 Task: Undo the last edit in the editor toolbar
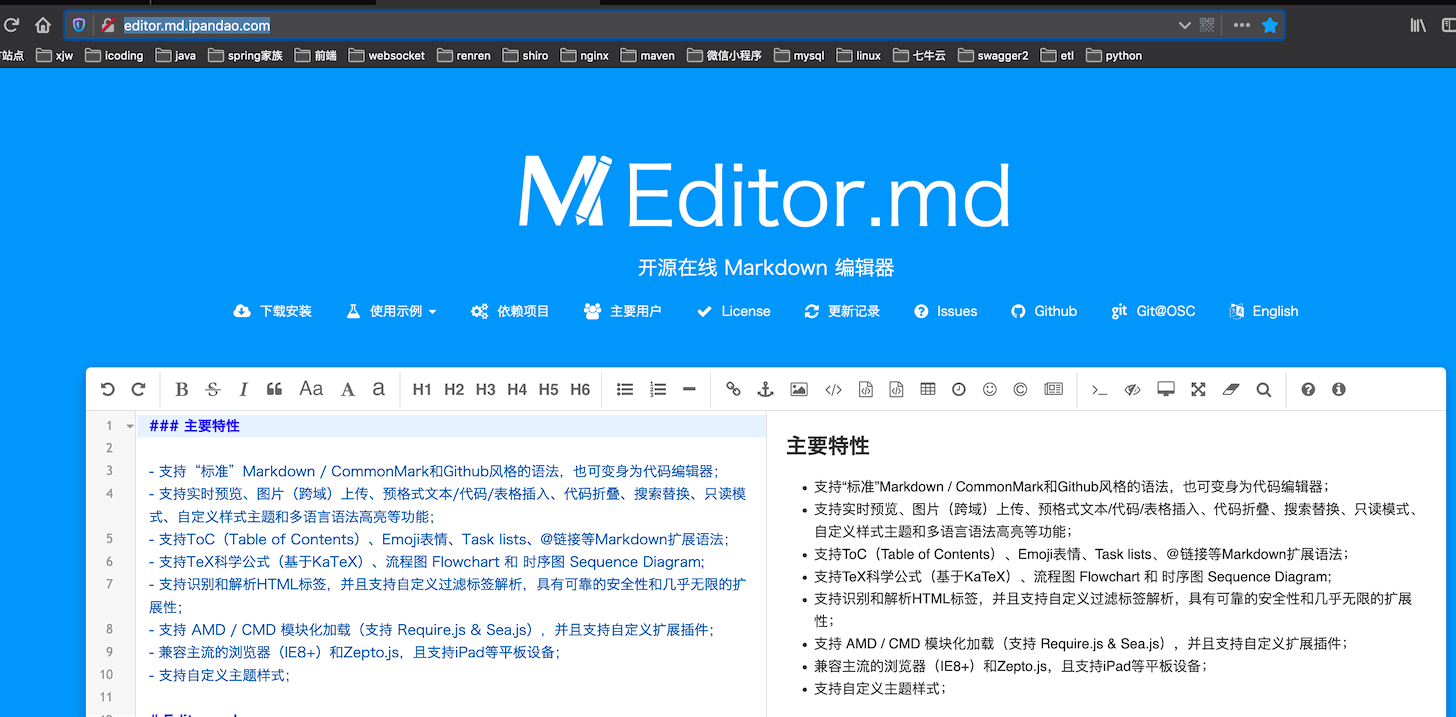pyautogui.click(x=108, y=390)
